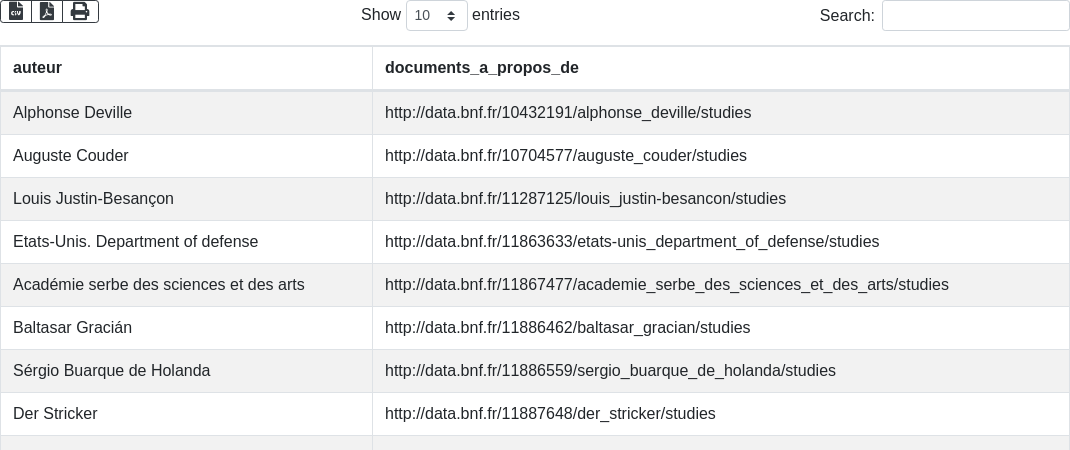The width and height of the screenshot is (1070, 450).
Task: Select the Auguste Couder author cell
Action: (70, 156)
